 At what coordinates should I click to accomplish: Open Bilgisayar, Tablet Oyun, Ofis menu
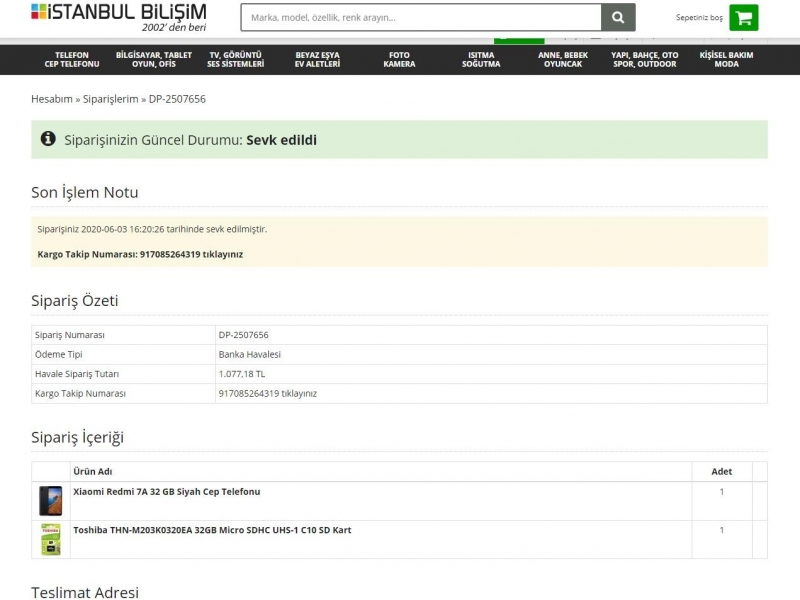154,60
